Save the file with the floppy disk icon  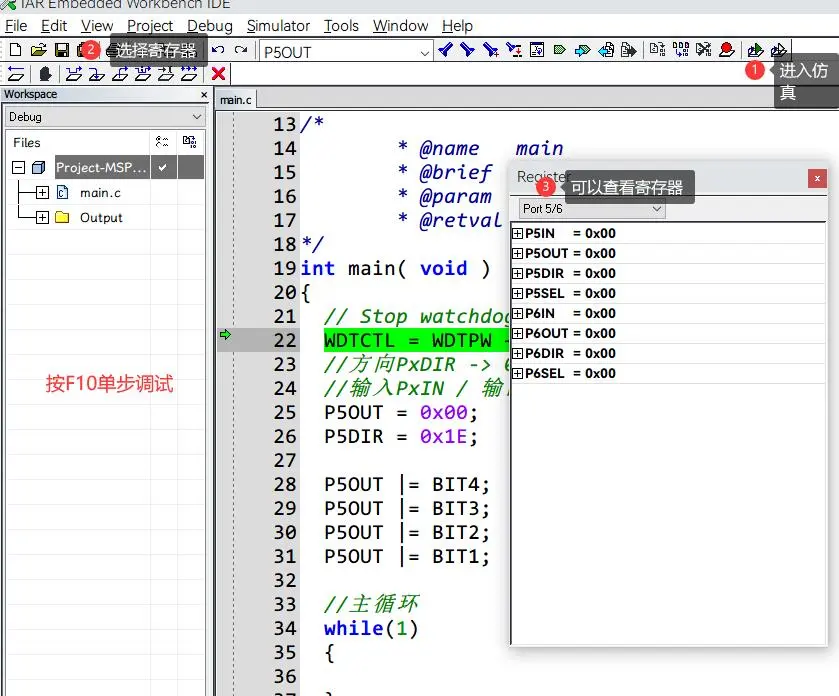(61, 49)
